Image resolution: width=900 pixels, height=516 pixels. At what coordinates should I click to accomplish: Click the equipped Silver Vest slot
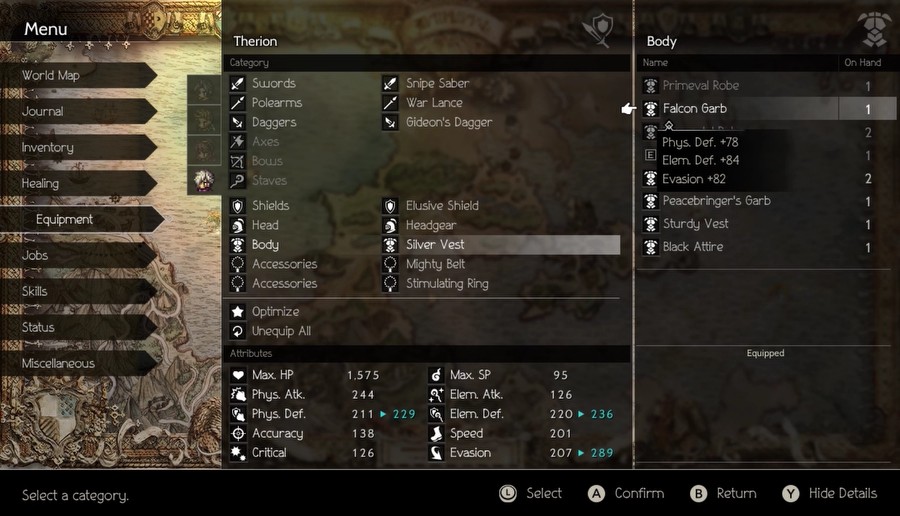pos(501,245)
